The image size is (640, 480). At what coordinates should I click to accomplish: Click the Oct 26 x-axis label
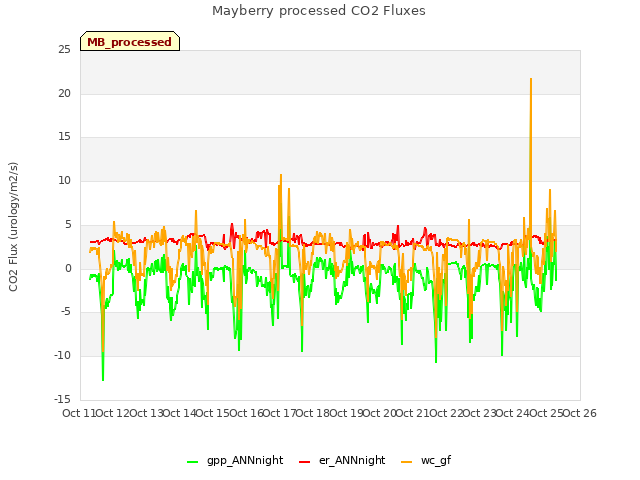tap(580, 413)
